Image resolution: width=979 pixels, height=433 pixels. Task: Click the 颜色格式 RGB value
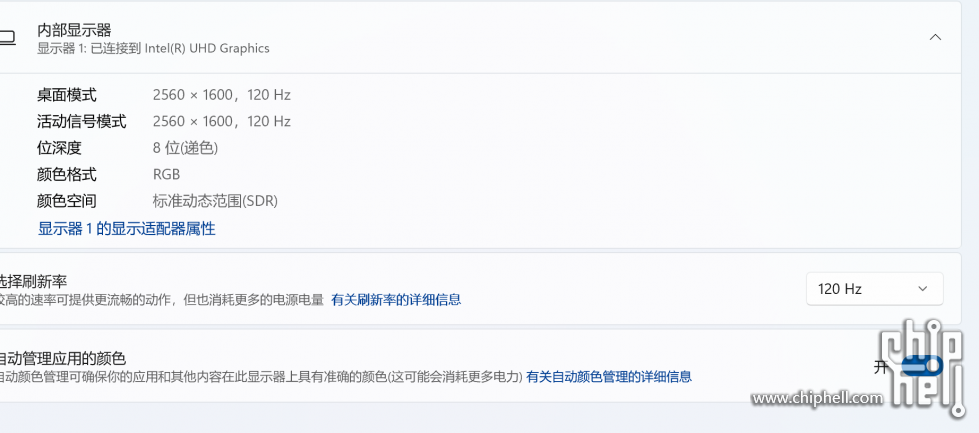click(x=166, y=175)
